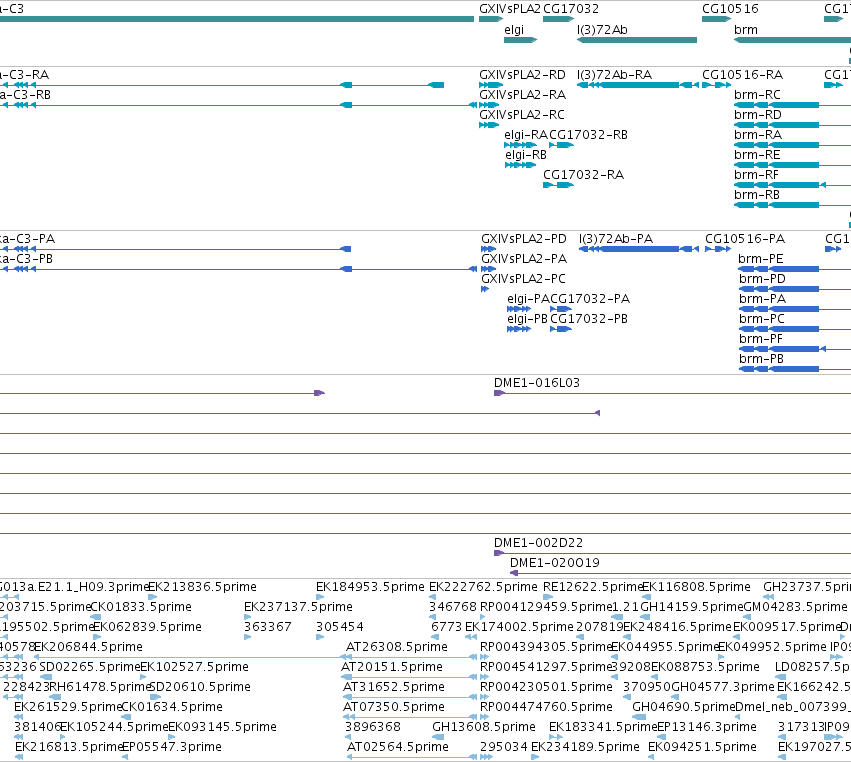Click EST label 3896368
The image size is (851, 762).
(373, 727)
